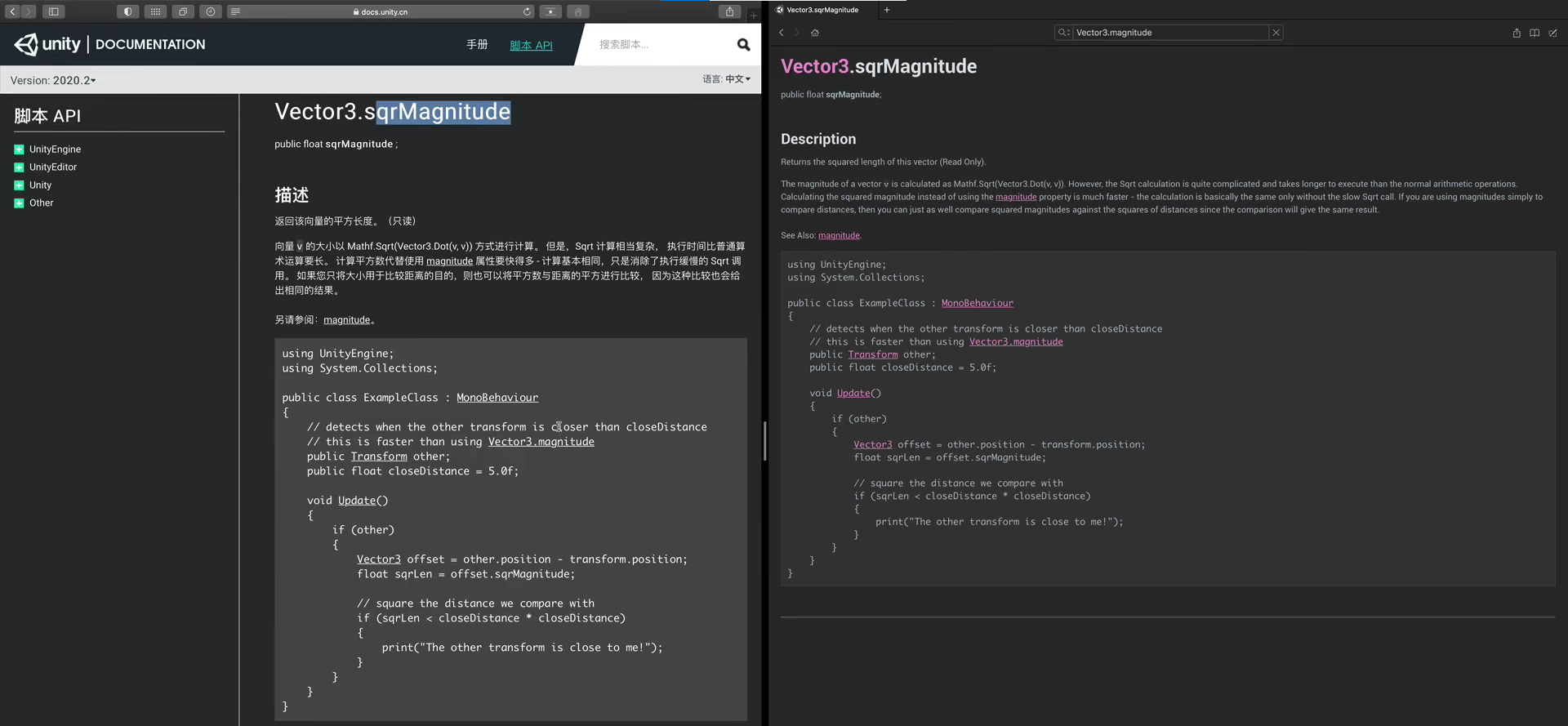The width and height of the screenshot is (1568, 726).
Task: Open Update link in right code block
Action: (x=853, y=393)
